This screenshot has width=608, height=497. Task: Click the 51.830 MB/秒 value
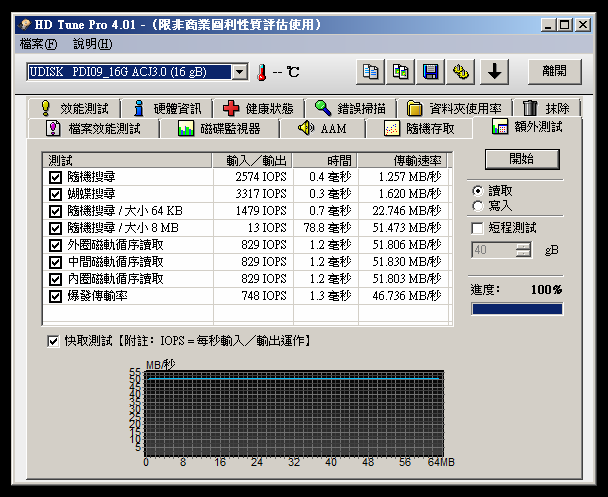[x=407, y=262]
